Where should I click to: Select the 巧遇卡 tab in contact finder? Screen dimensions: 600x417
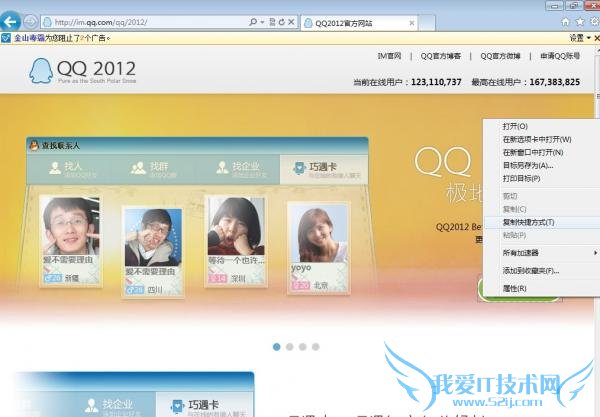coord(324,169)
